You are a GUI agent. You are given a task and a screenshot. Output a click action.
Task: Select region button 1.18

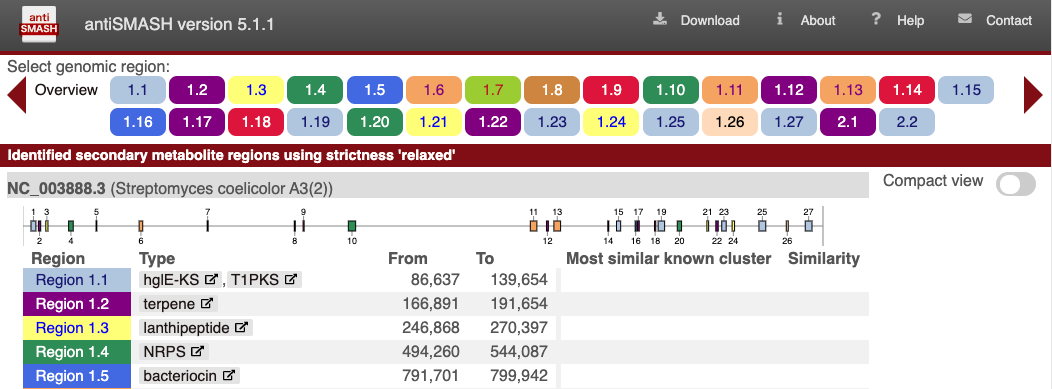coord(256,122)
